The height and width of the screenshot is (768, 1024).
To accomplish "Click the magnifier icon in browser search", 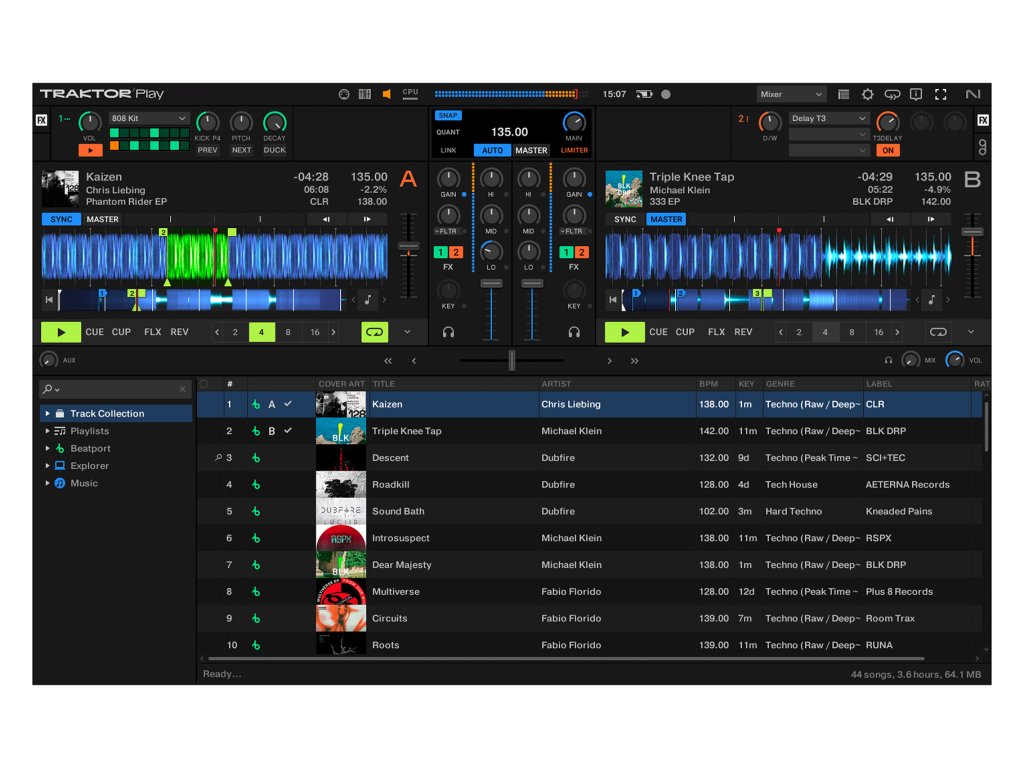I will pyautogui.click(x=48, y=389).
